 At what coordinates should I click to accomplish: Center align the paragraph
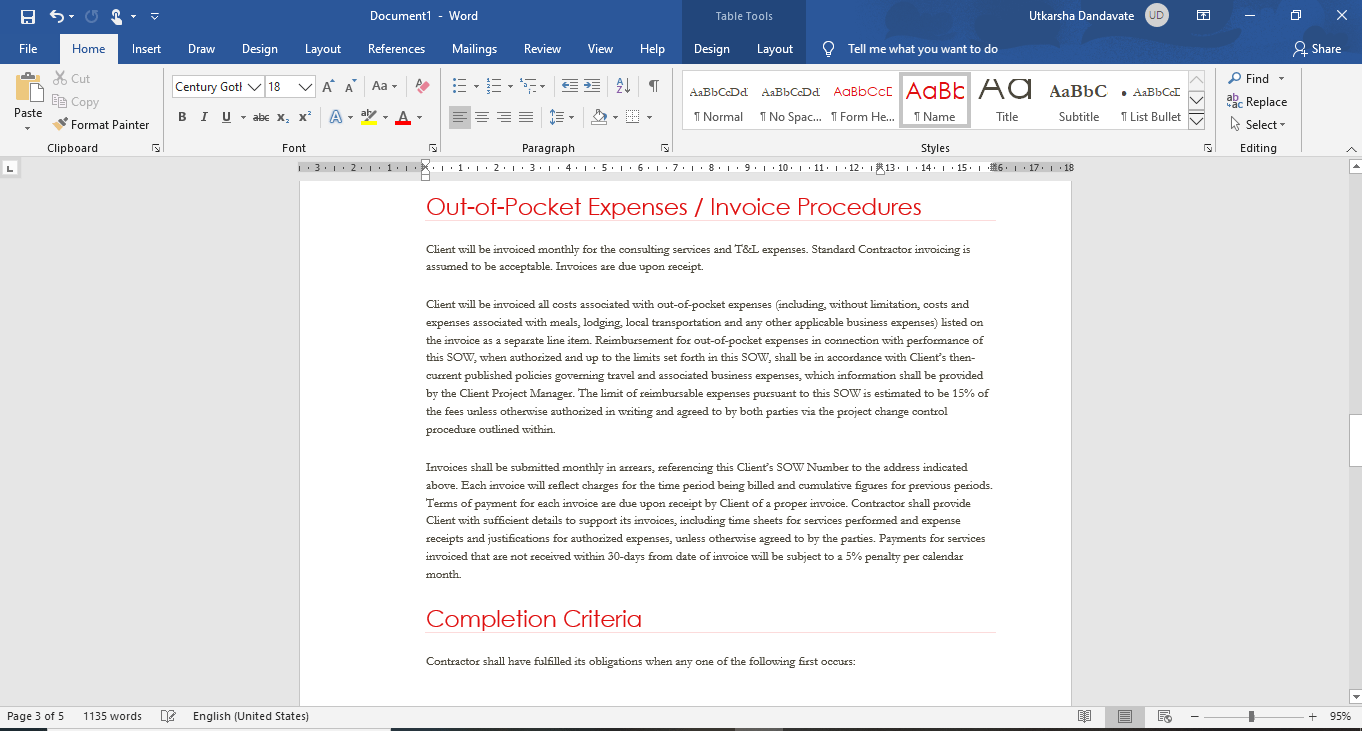coord(482,117)
